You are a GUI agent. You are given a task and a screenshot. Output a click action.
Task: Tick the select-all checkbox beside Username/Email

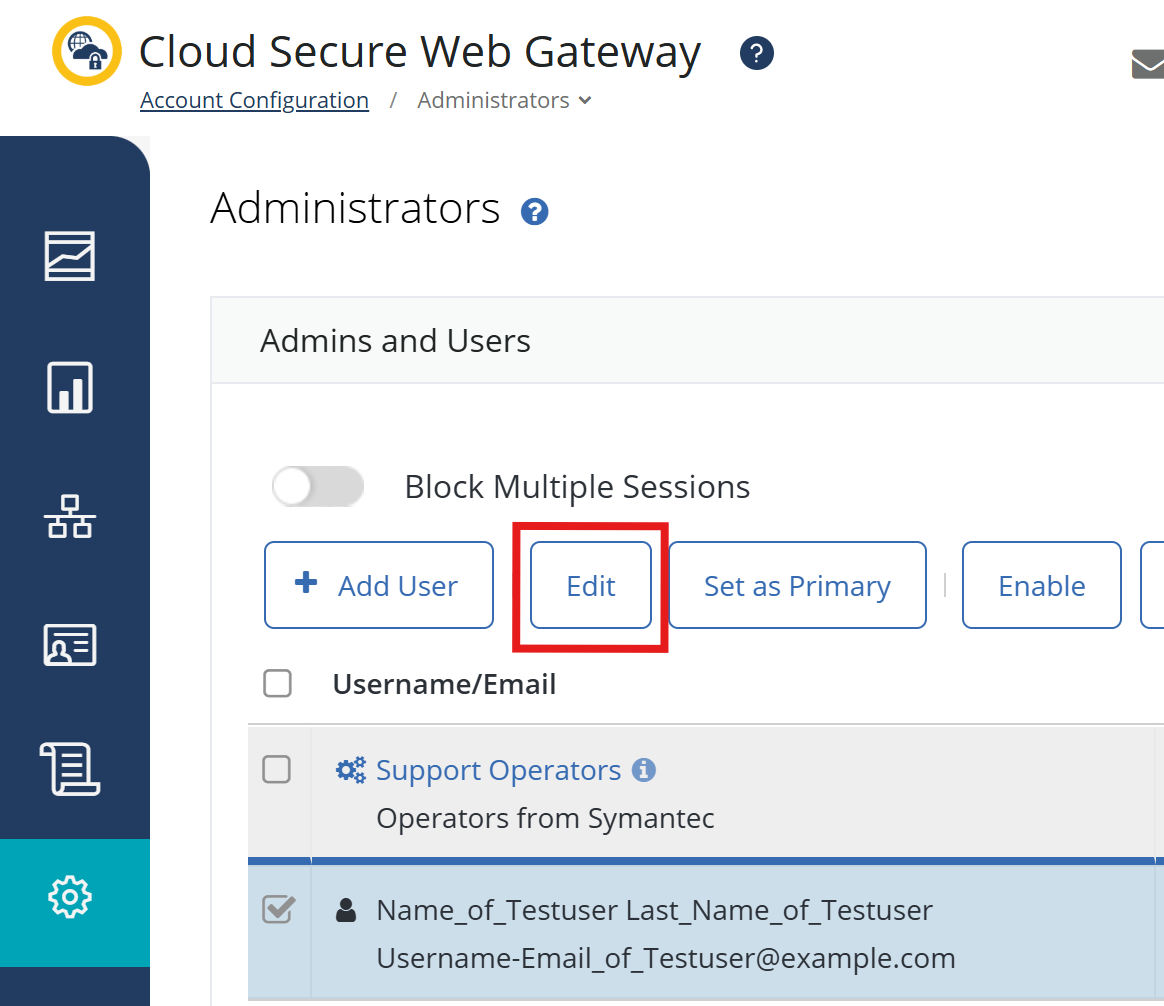277,684
